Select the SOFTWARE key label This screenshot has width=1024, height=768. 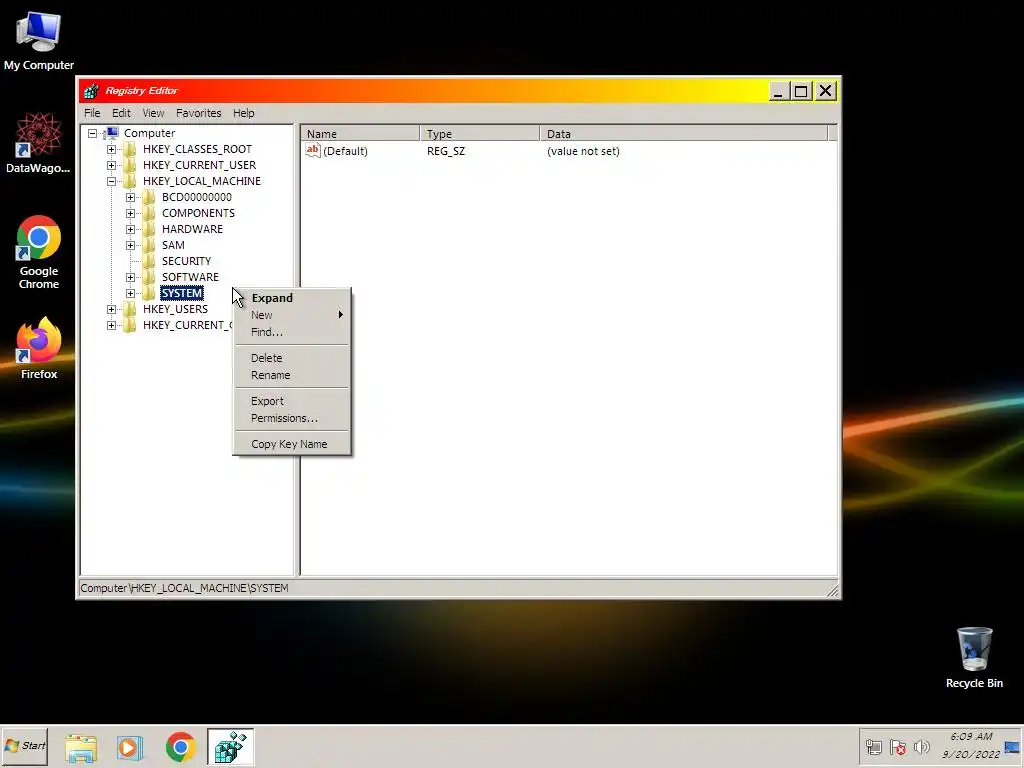[x=190, y=278]
